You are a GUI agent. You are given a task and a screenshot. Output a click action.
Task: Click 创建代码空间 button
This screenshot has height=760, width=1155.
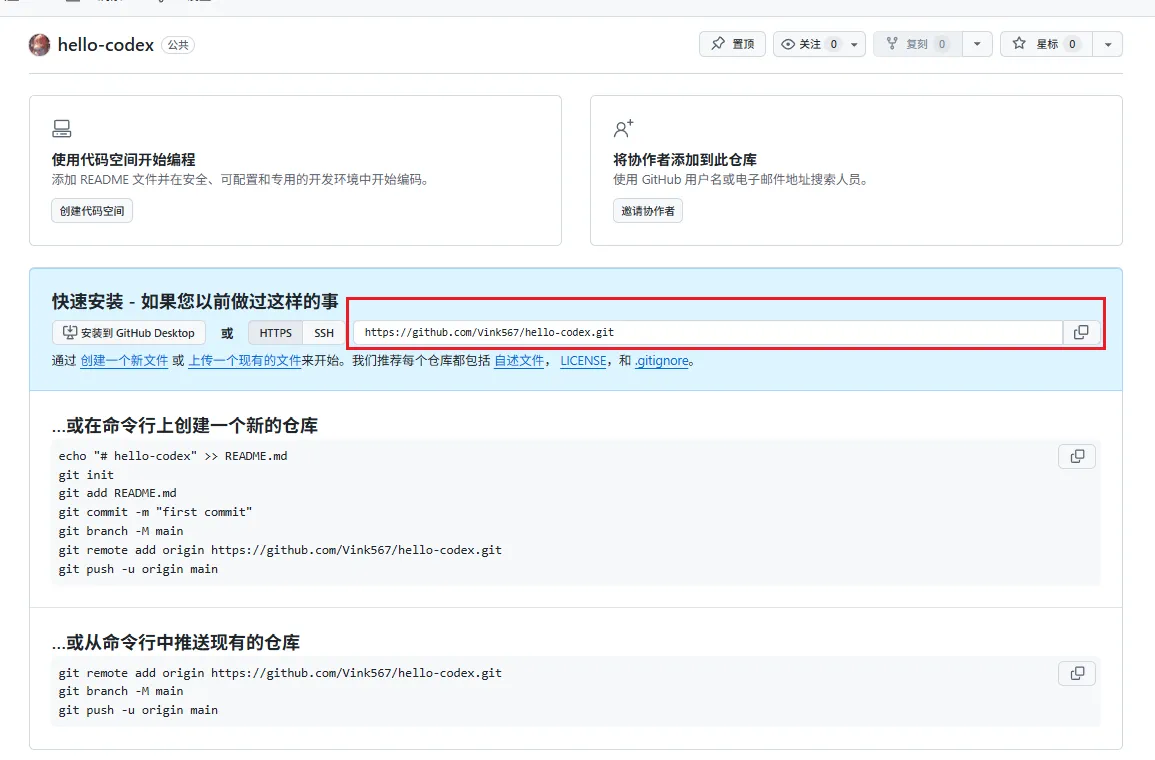92,211
